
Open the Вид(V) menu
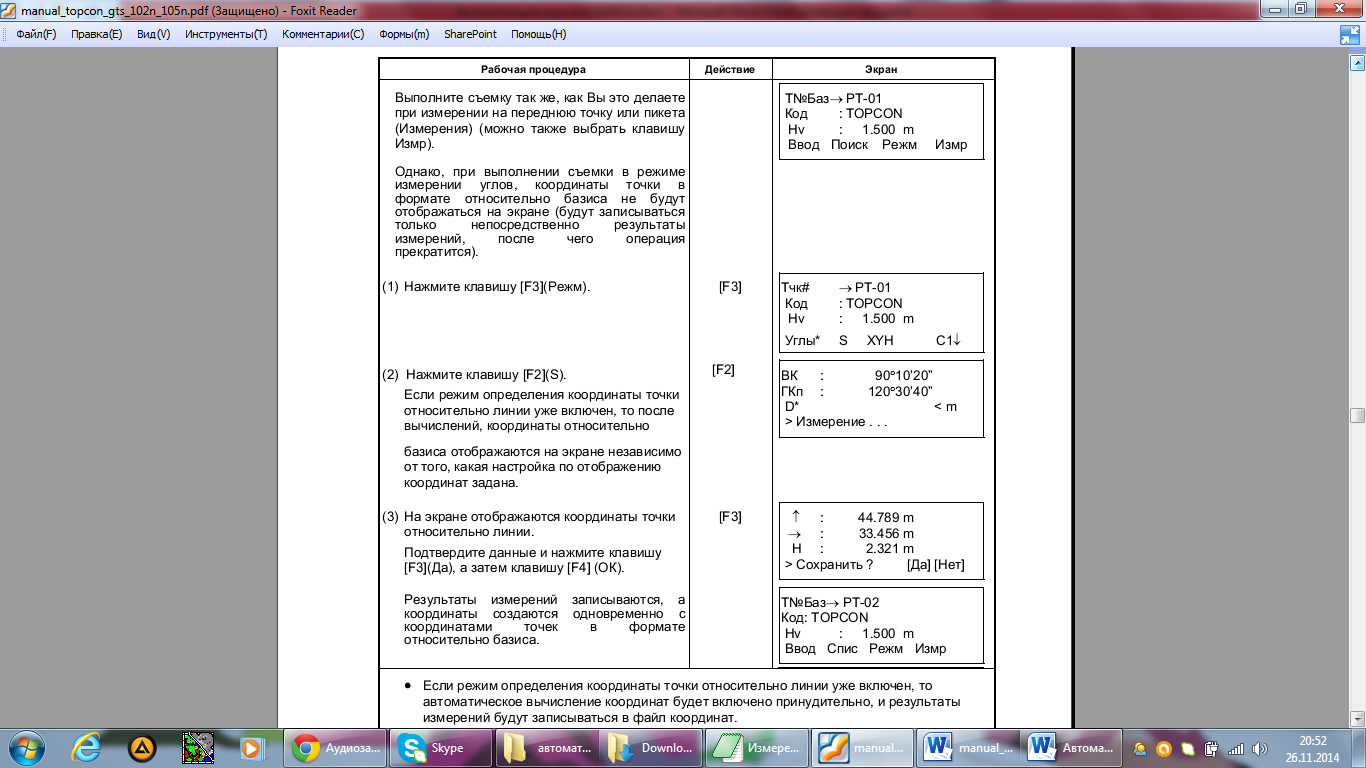[154, 34]
